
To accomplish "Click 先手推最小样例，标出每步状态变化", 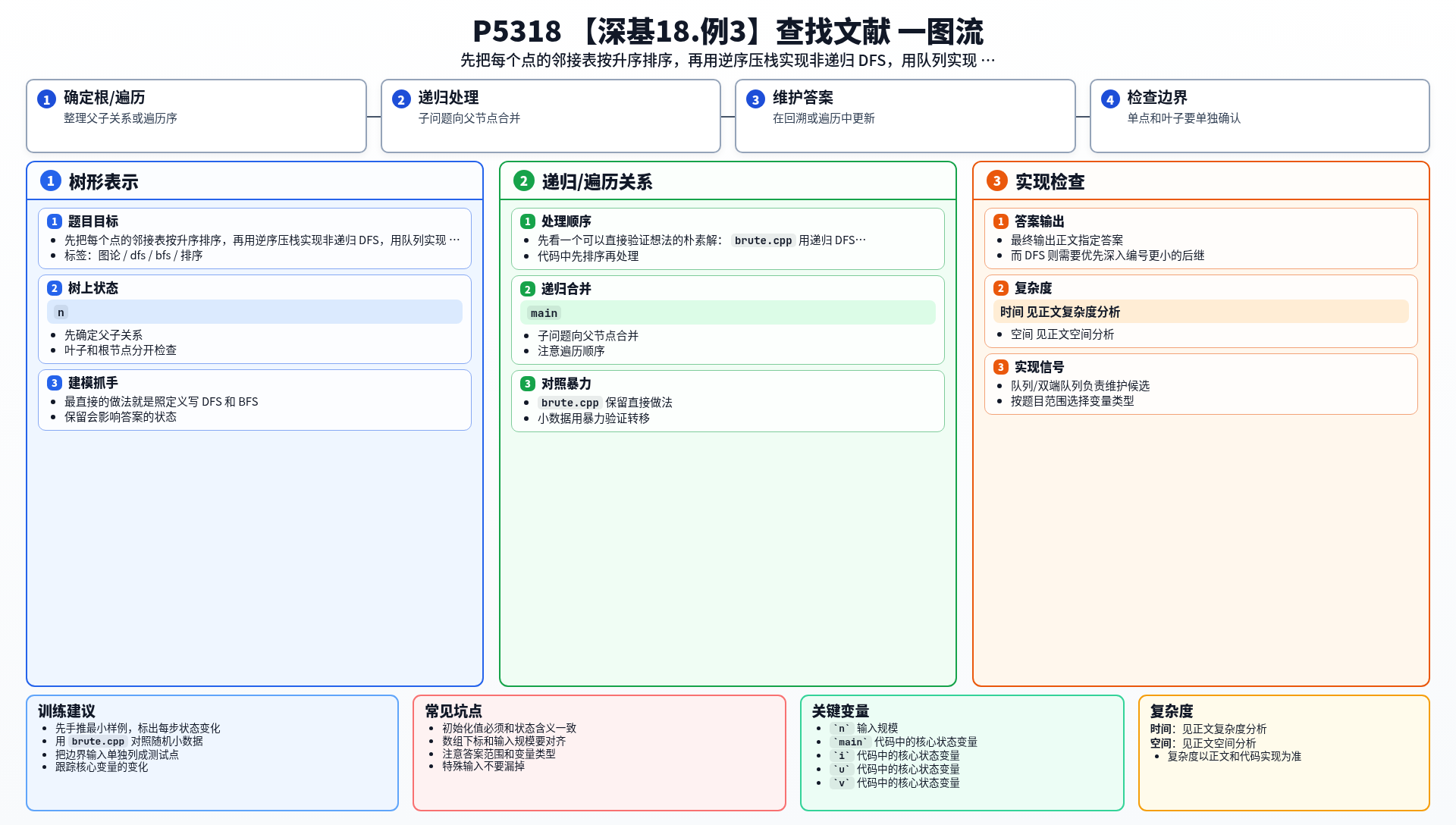I will point(138,728).
